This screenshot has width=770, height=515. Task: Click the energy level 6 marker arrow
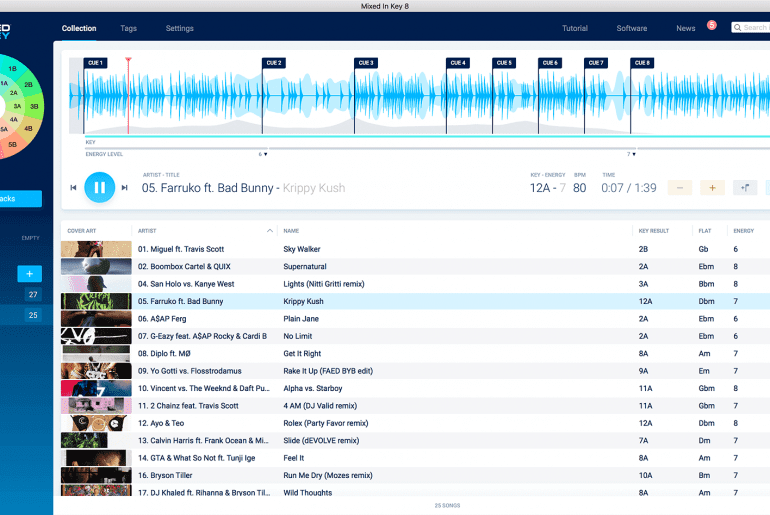coord(265,155)
